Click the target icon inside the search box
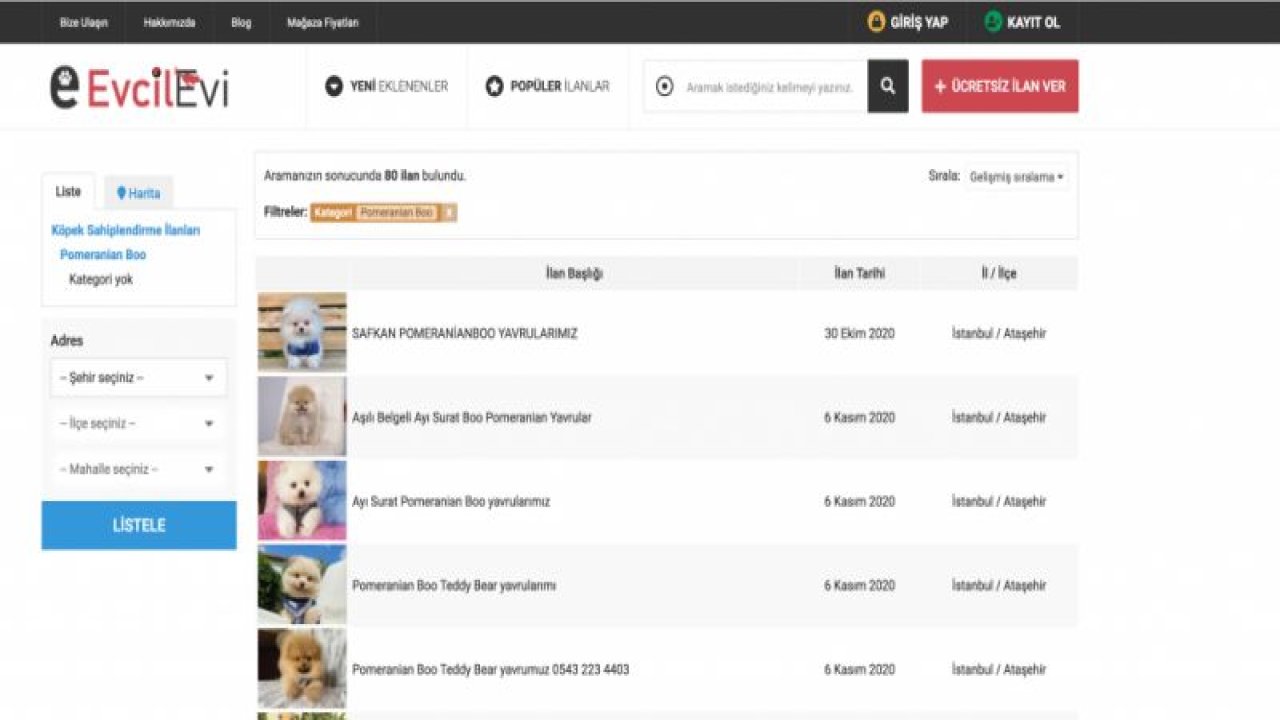Image resolution: width=1280 pixels, height=720 pixels. 663,86
